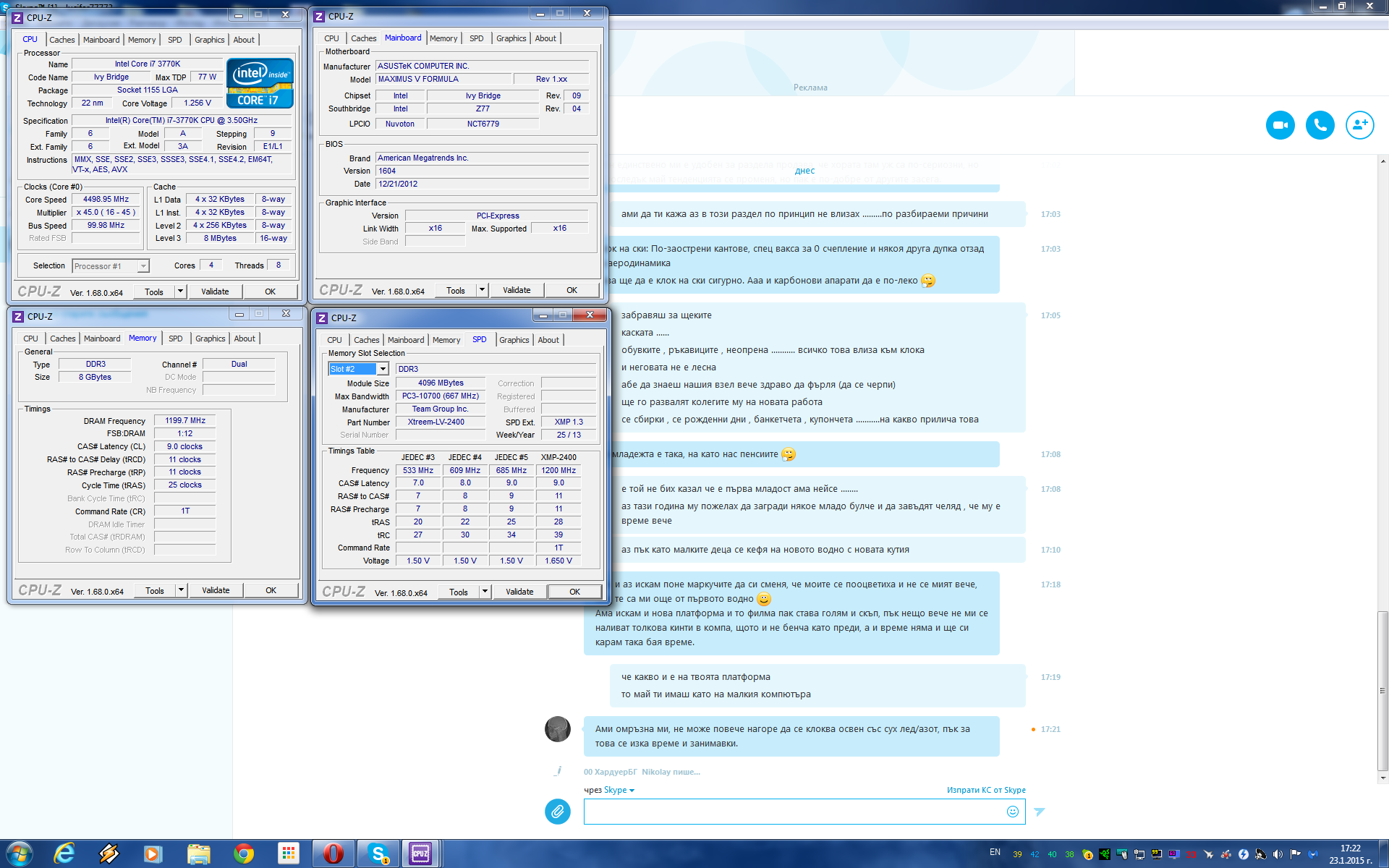This screenshot has height=868, width=1389.
Task: Click the Core Speed '4498.95 MHz' value
Action: pyautogui.click(x=106, y=200)
